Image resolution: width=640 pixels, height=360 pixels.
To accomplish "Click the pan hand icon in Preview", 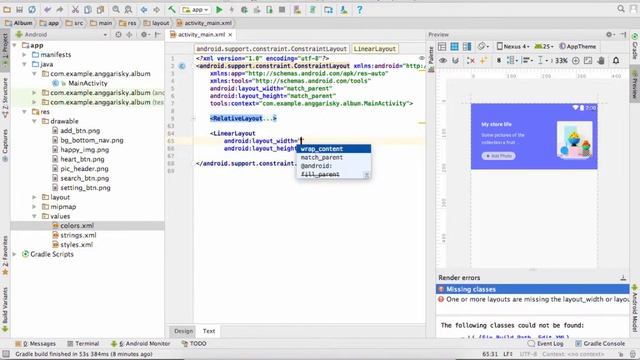I will 601,60.
